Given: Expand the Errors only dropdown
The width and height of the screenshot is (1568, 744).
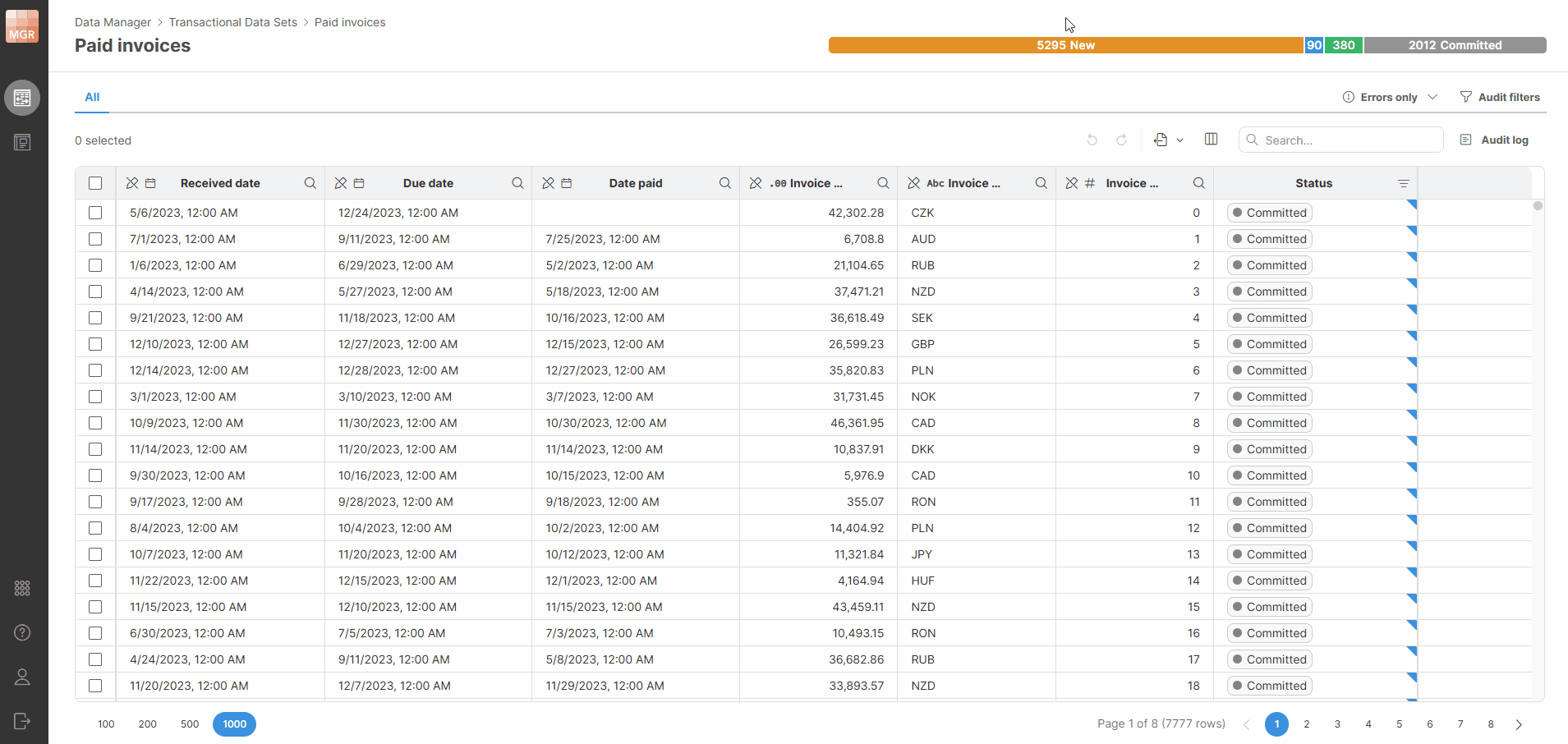Looking at the screenshot, I should click(x=1432, y=97).
